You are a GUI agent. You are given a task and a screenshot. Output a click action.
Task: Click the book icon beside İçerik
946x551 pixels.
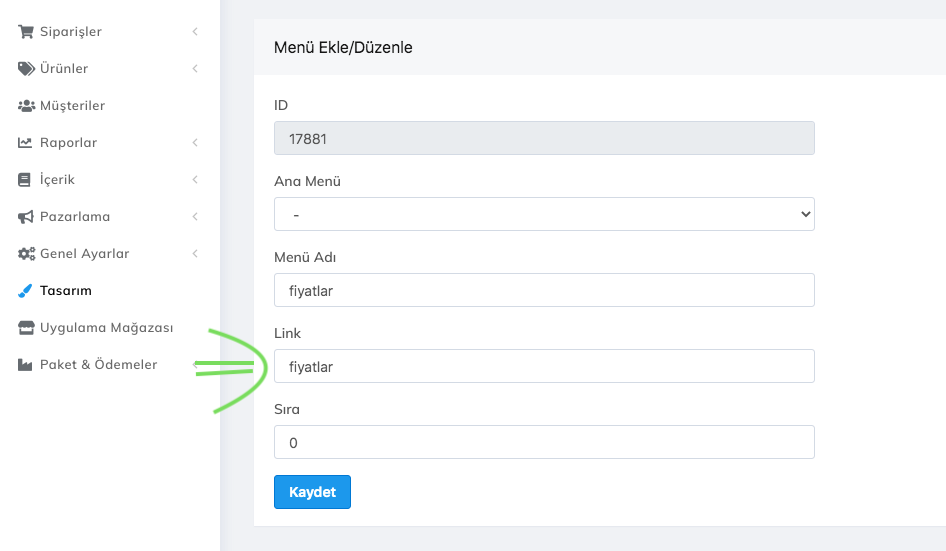26,180
